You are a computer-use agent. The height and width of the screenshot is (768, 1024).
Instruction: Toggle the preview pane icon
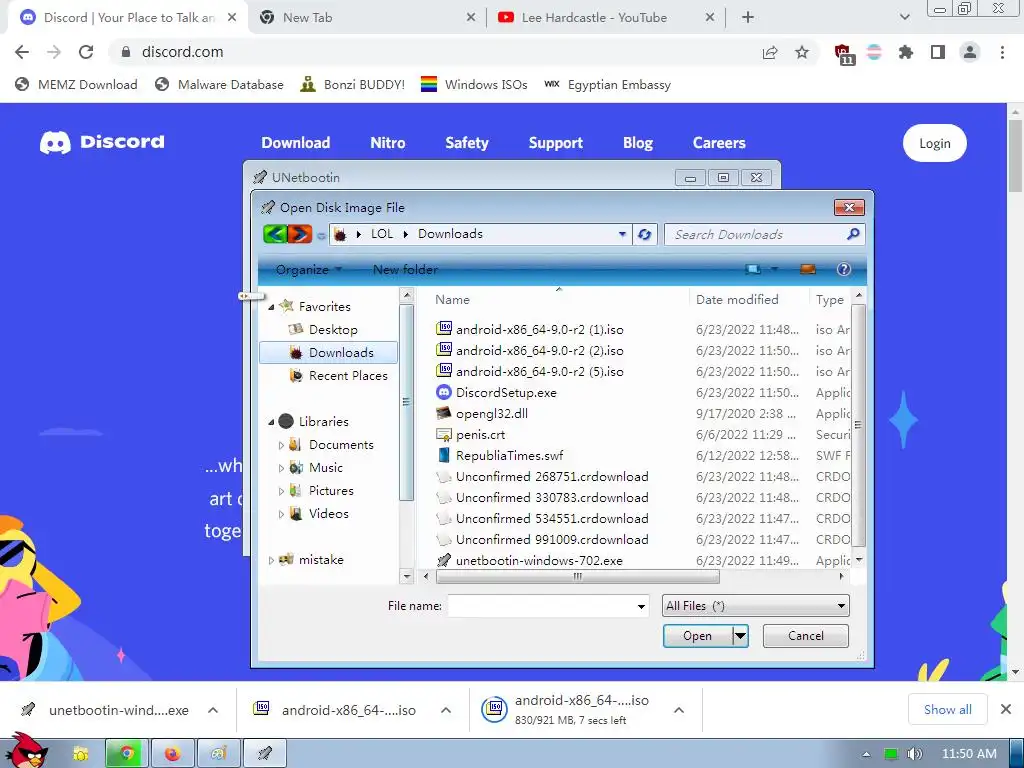tap(808, 269)
